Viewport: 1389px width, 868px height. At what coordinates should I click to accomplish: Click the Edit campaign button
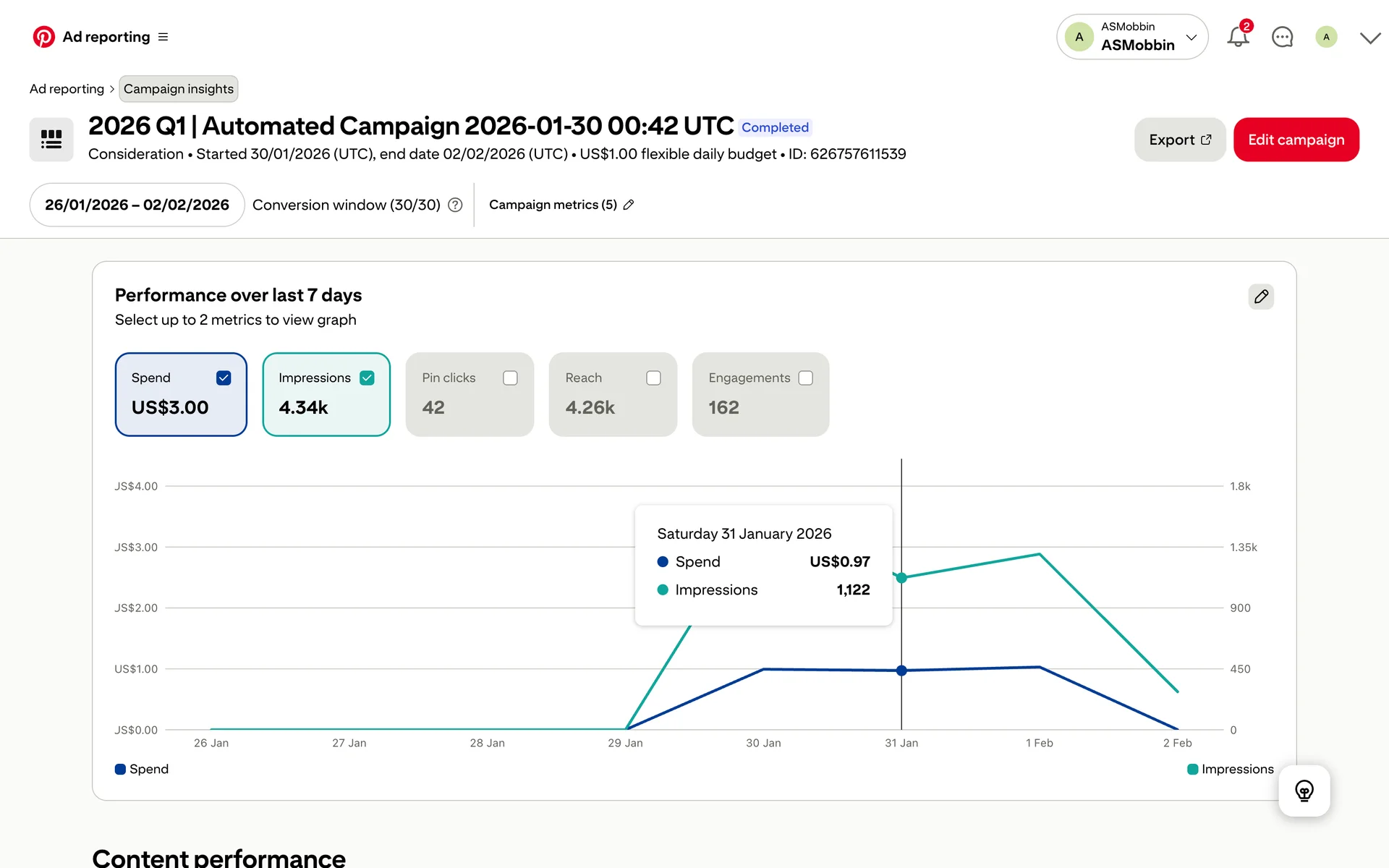(x=1296, y=140)
